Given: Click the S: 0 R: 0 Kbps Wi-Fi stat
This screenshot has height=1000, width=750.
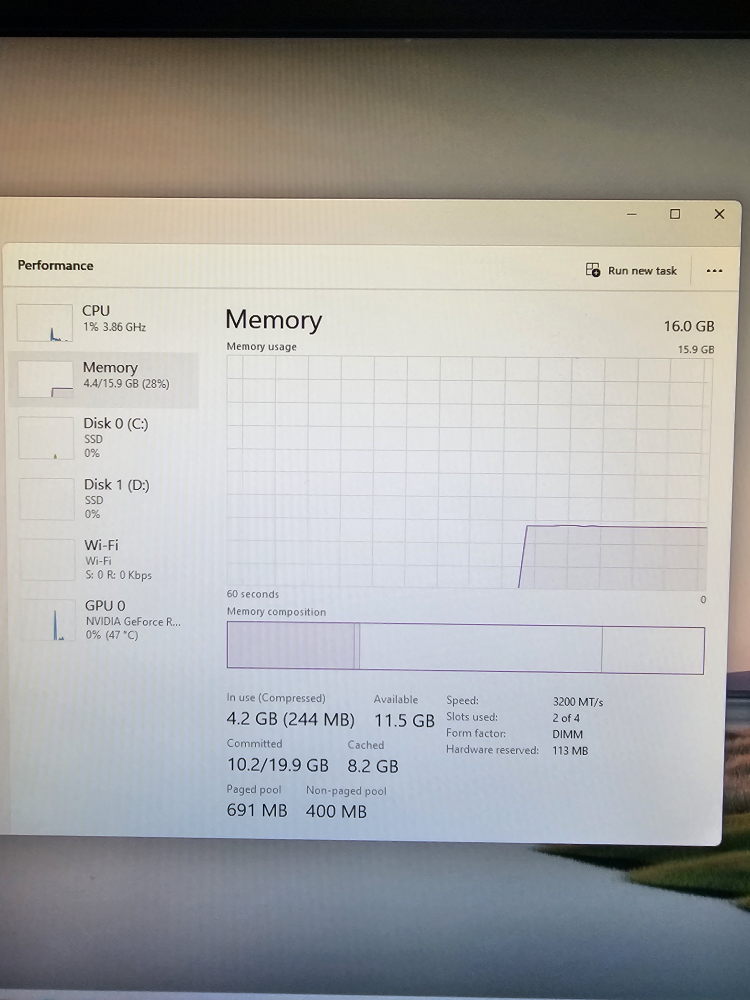Looking at the screenshot, I should pos(119,575).
